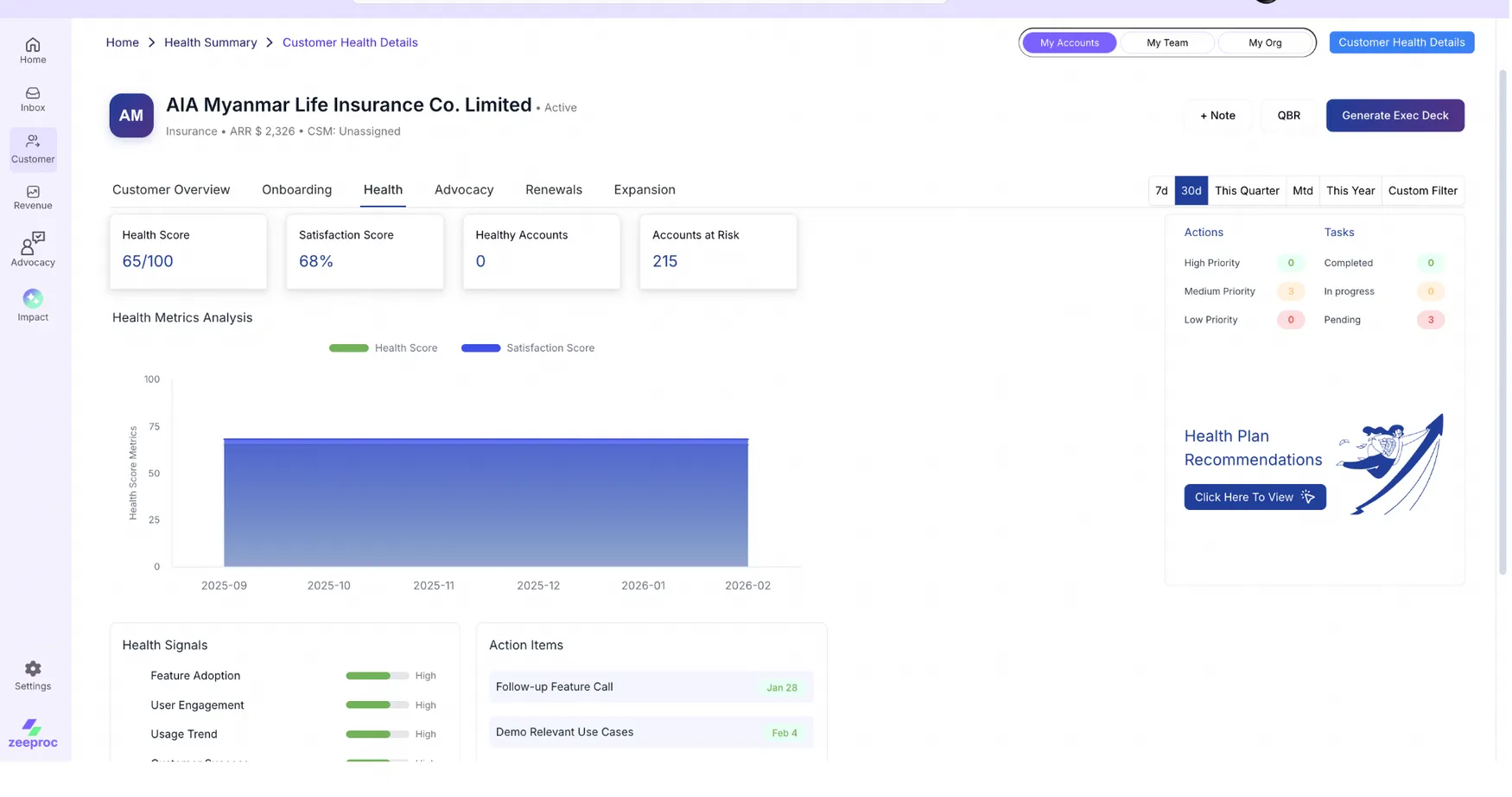Select the My Accounts scope
Viewport: 1512px width, 797px height.
point(1069,42)
